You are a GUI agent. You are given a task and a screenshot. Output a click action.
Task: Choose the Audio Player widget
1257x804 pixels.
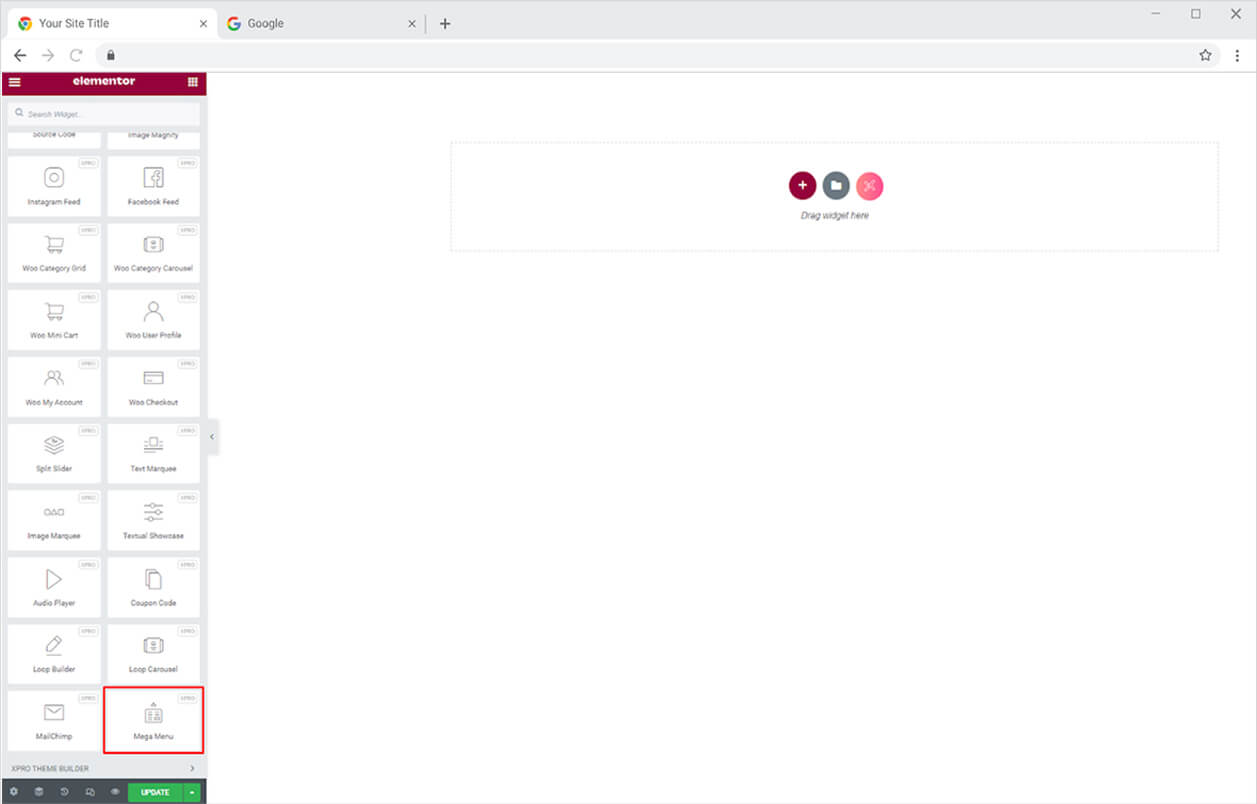tap(54, 586)
